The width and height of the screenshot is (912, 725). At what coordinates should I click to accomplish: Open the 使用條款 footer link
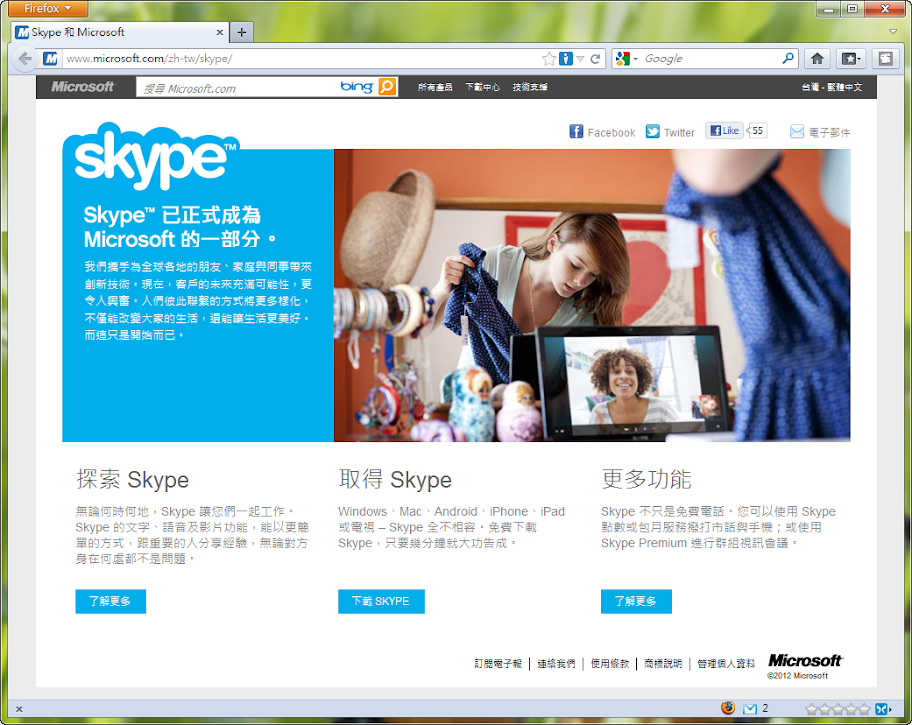point(610,663)
